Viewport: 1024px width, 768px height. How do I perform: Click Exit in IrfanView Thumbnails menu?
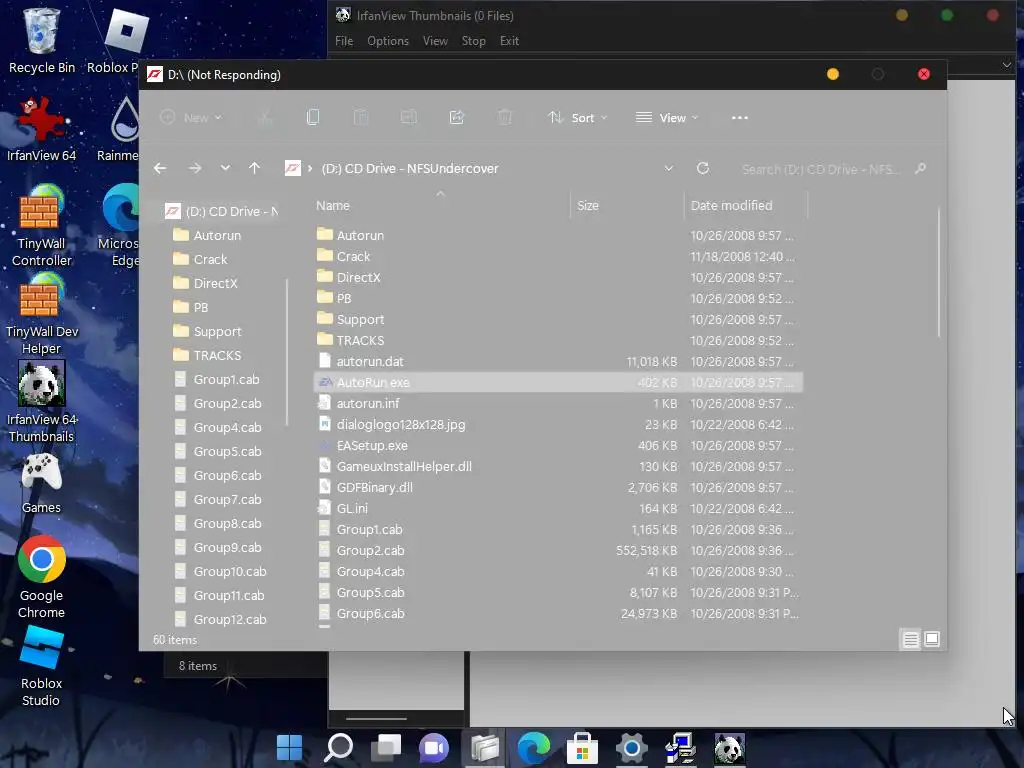(509, 40)
